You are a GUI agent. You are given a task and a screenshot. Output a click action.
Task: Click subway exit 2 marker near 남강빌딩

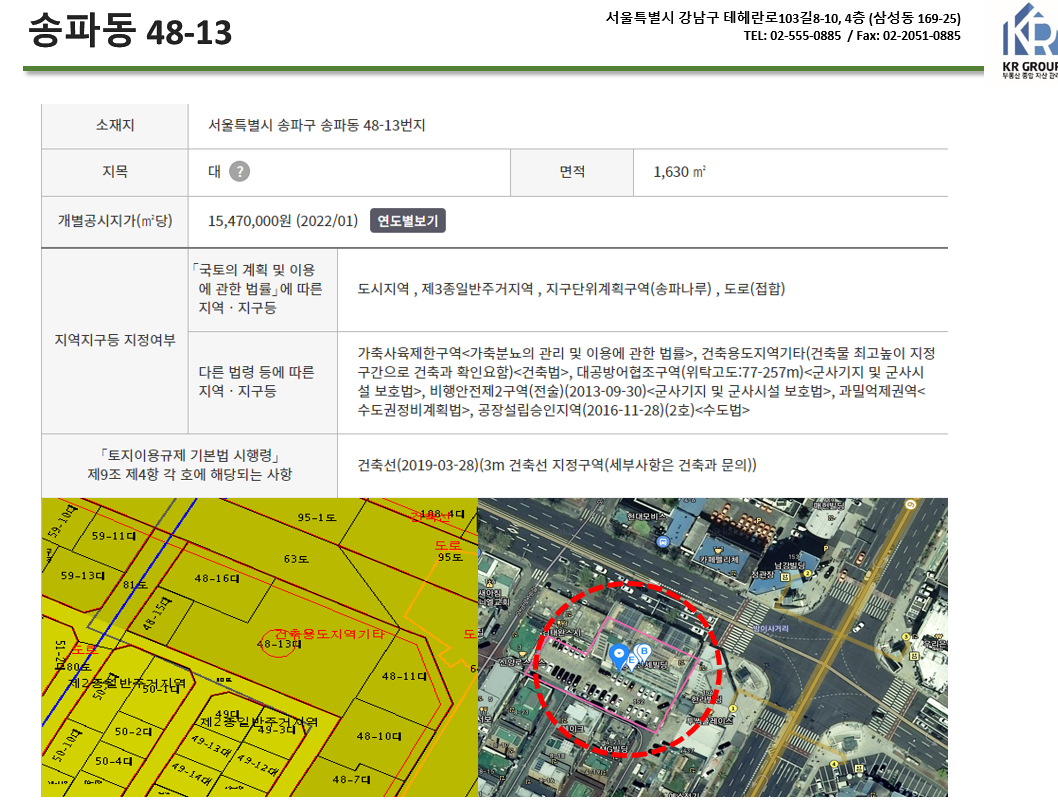807,574
